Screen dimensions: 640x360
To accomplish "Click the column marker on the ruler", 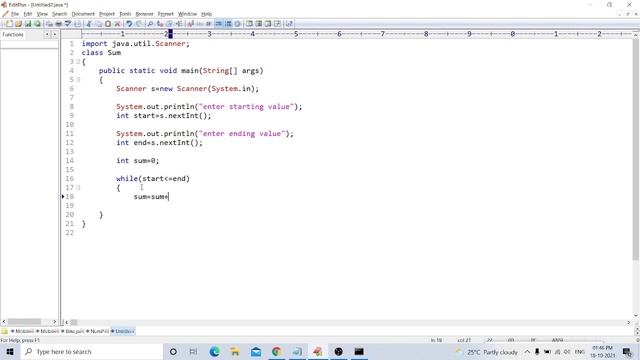I will pos(171,34).
